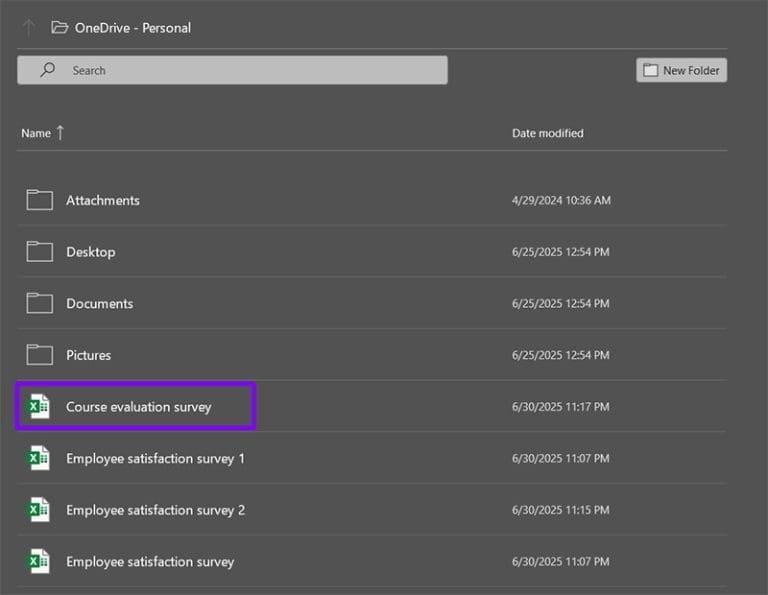Open the Attachments folder by name
This screenshot has height=595, width=768.
(103, 200)
